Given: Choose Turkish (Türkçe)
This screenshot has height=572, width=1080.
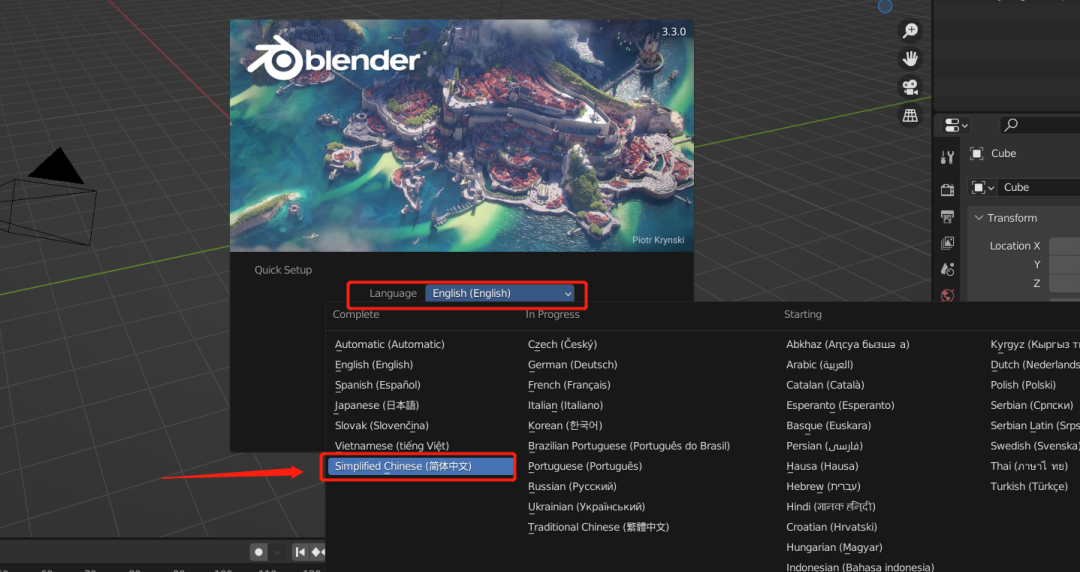Looking at the screenshot, I should [x=1029, y=487].
